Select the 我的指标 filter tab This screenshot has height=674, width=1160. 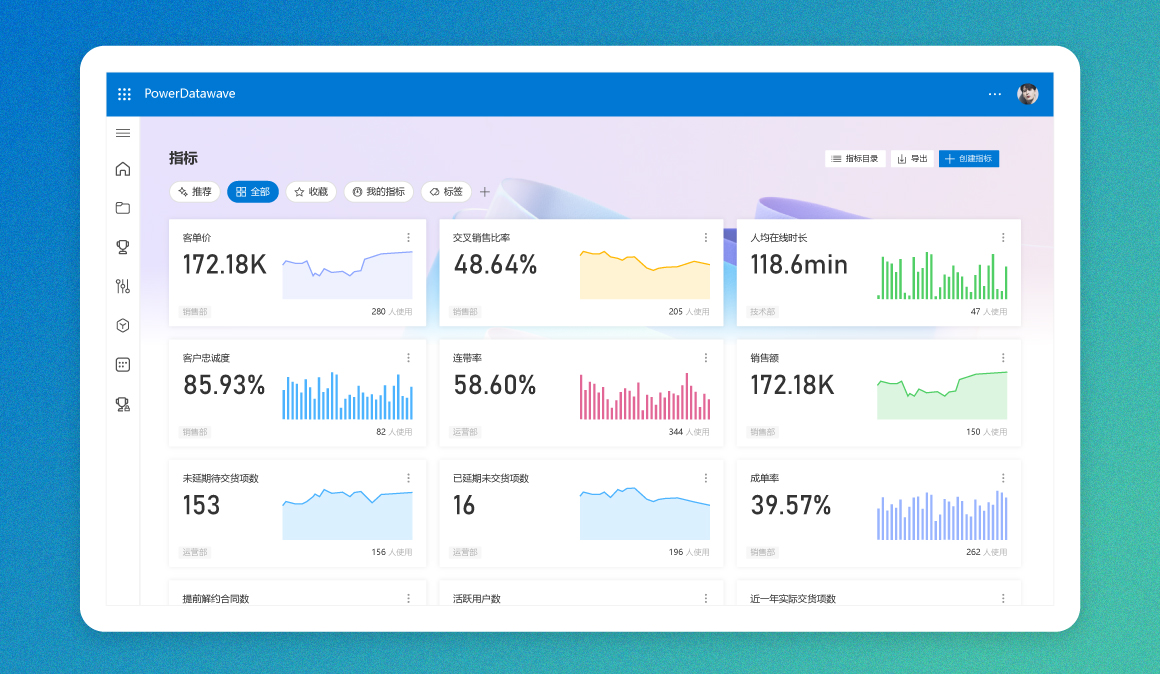pos(379,192)
